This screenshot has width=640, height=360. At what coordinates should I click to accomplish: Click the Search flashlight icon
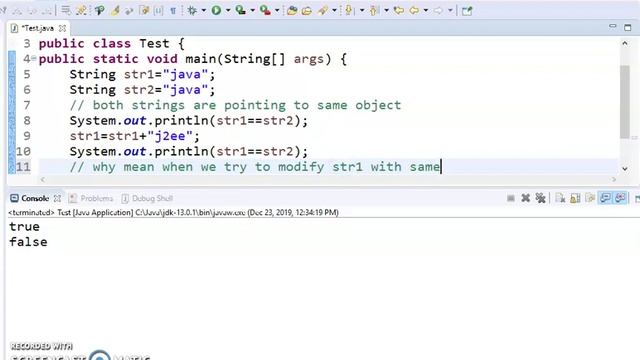(x=323, y=10)
